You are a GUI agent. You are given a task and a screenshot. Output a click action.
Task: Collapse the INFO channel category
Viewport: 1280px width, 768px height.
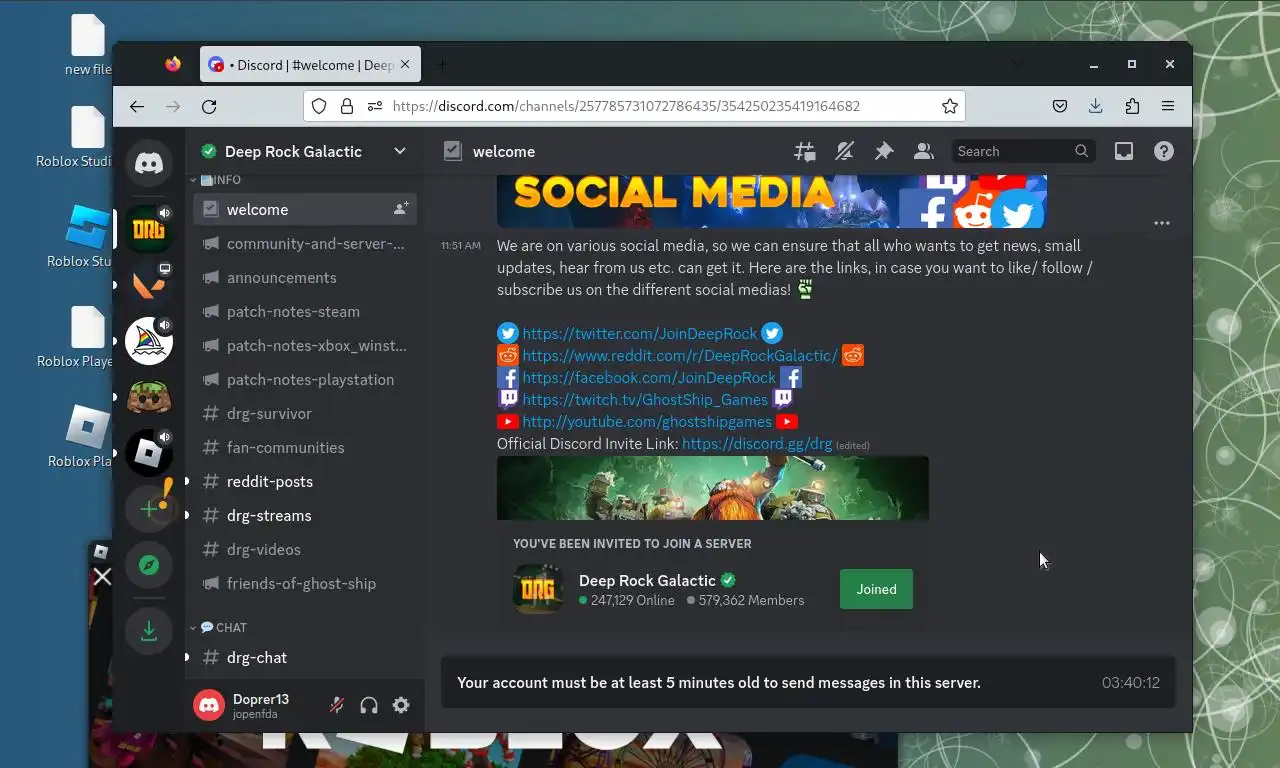[218, 180]
